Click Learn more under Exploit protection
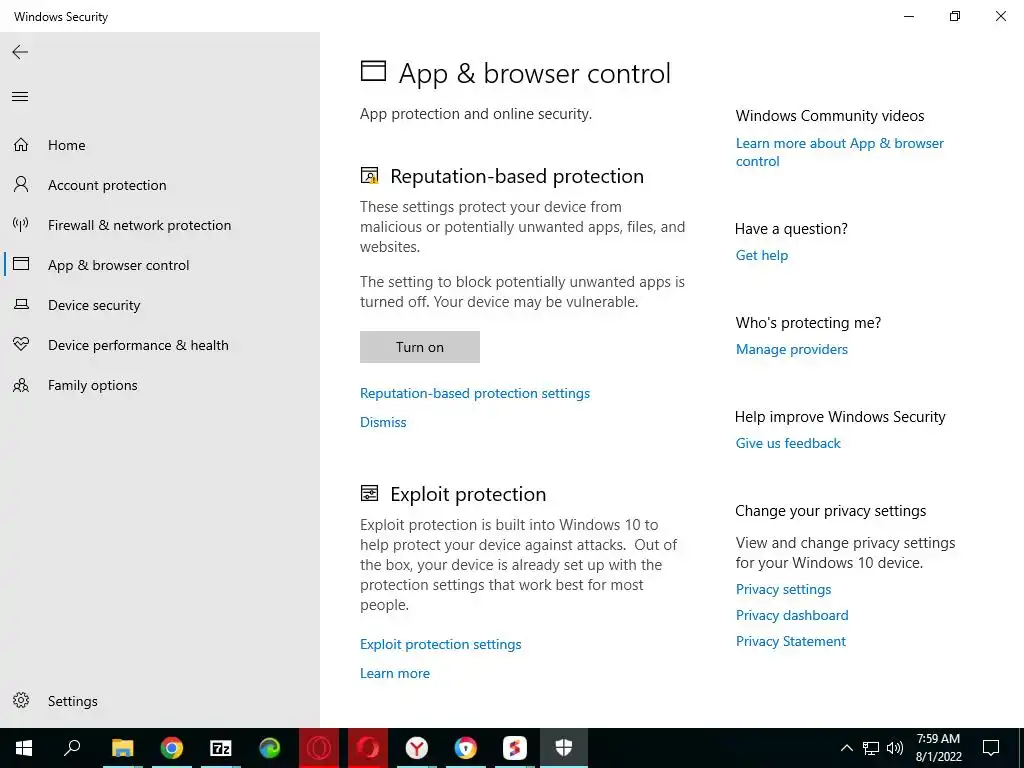The image size is (1024, 768). point(395,673)
